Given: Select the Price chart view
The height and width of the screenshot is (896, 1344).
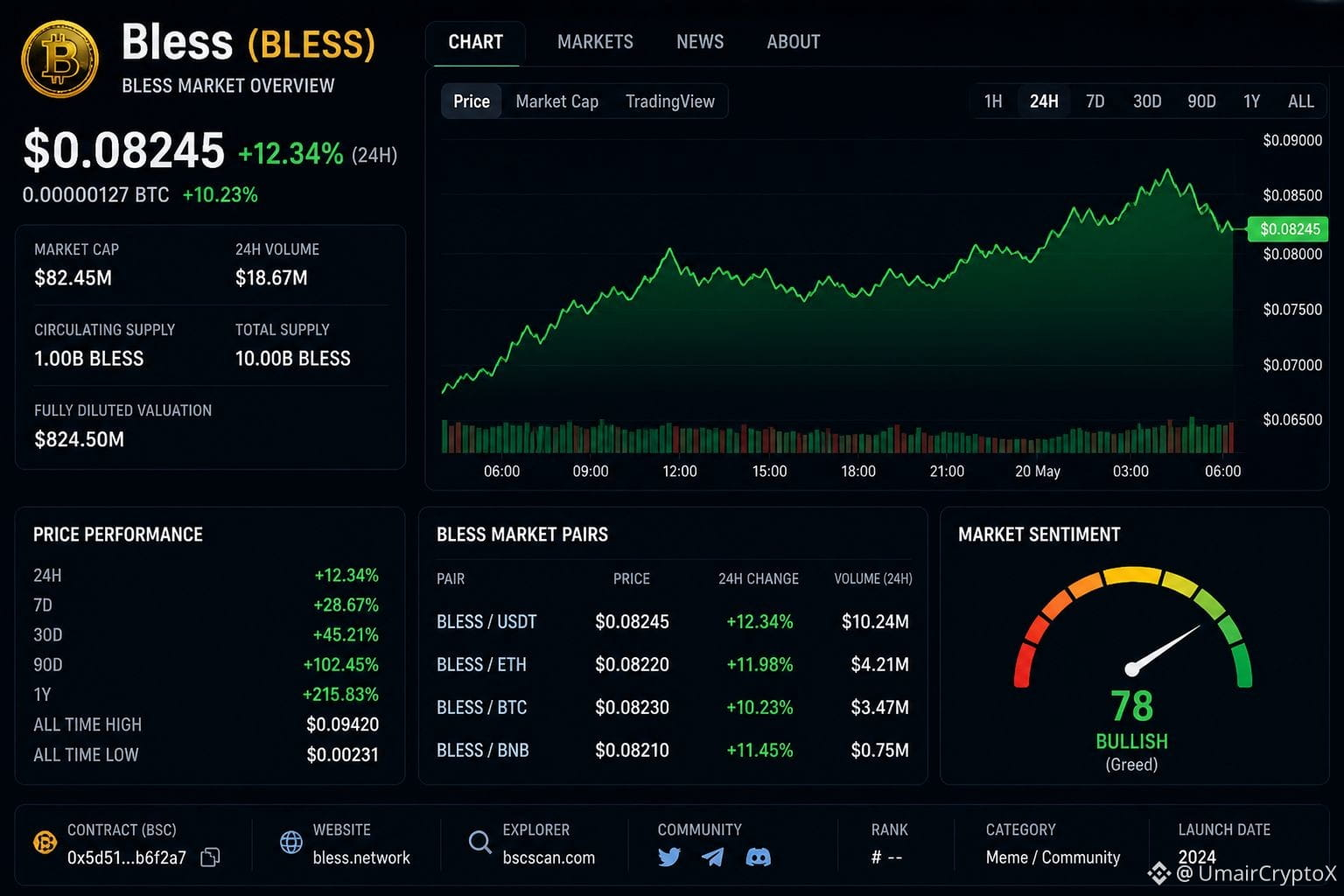Looking at the screenshot, I should (x=472, y=101).
